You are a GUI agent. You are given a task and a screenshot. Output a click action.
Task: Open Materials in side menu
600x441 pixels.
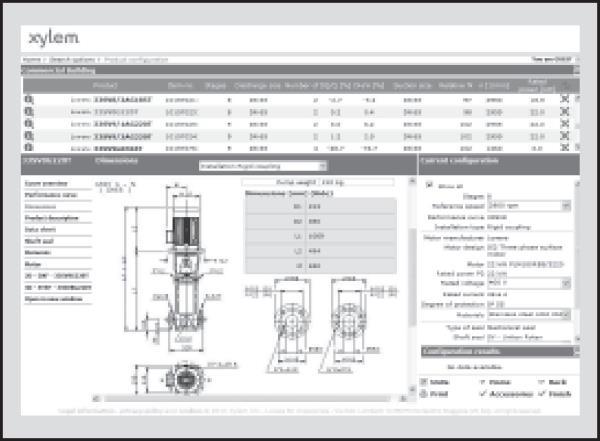tap(38, 253)
